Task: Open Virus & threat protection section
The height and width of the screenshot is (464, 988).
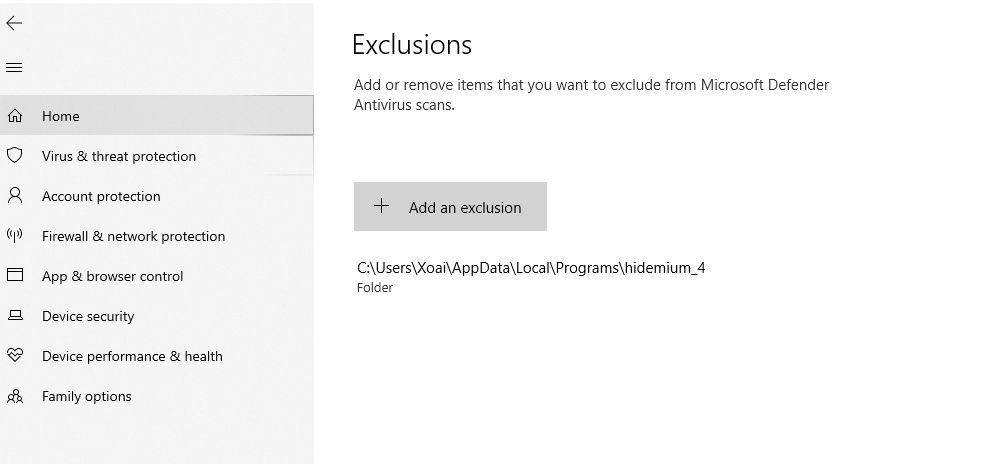Action: [x=119, y=156]
